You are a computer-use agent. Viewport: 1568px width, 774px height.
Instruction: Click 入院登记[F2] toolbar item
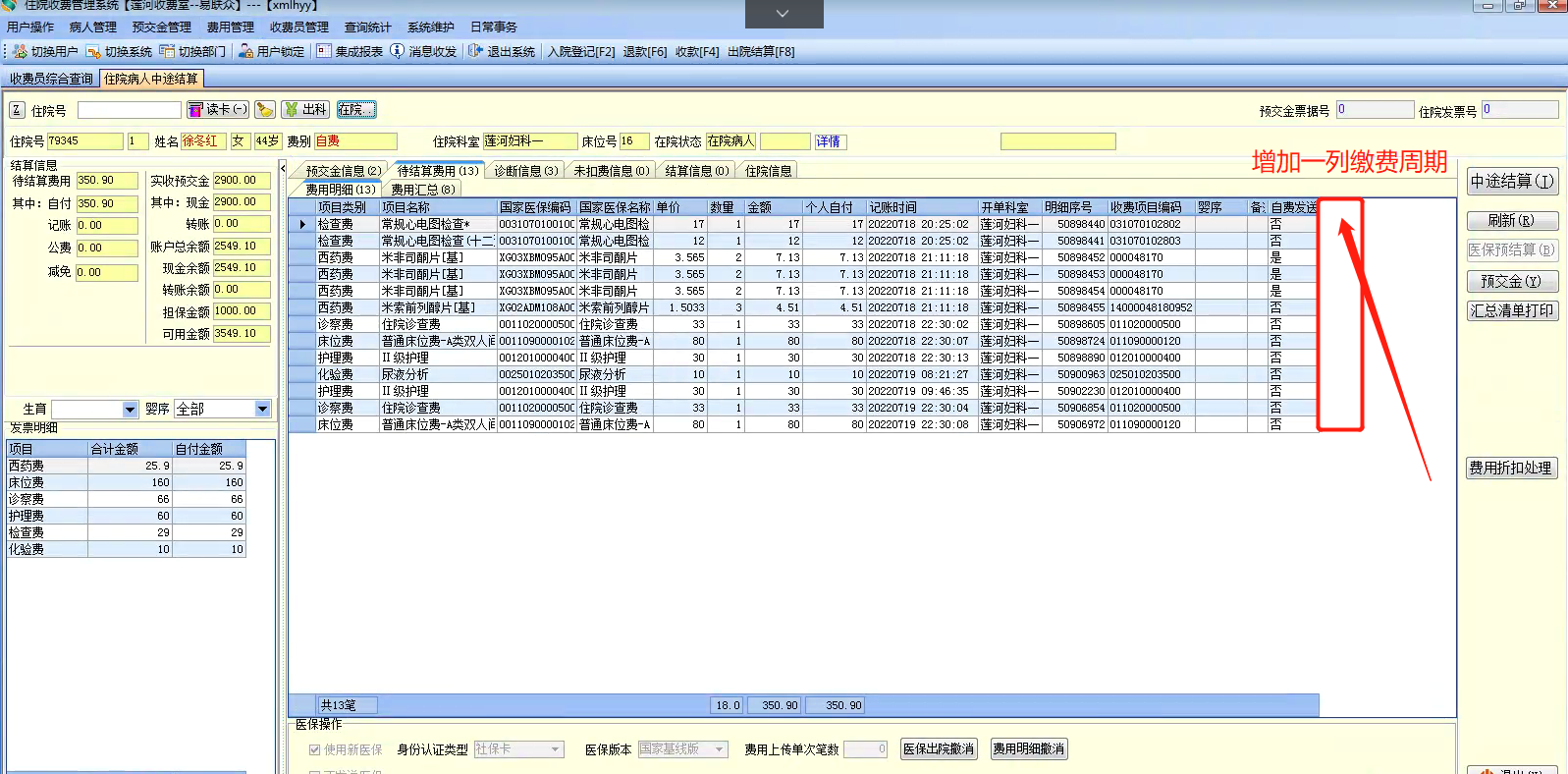tap(581, 52)
